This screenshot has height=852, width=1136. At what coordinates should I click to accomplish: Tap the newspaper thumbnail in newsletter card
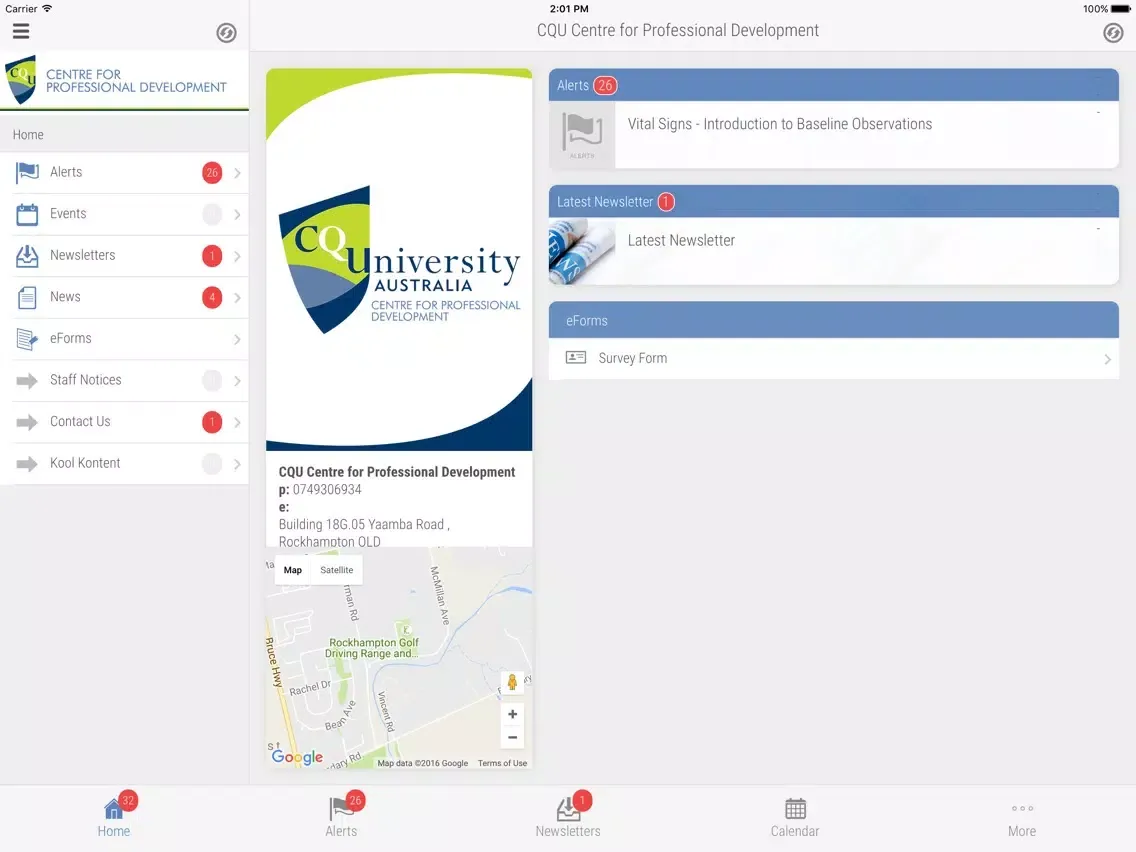[x=582, y=251]
